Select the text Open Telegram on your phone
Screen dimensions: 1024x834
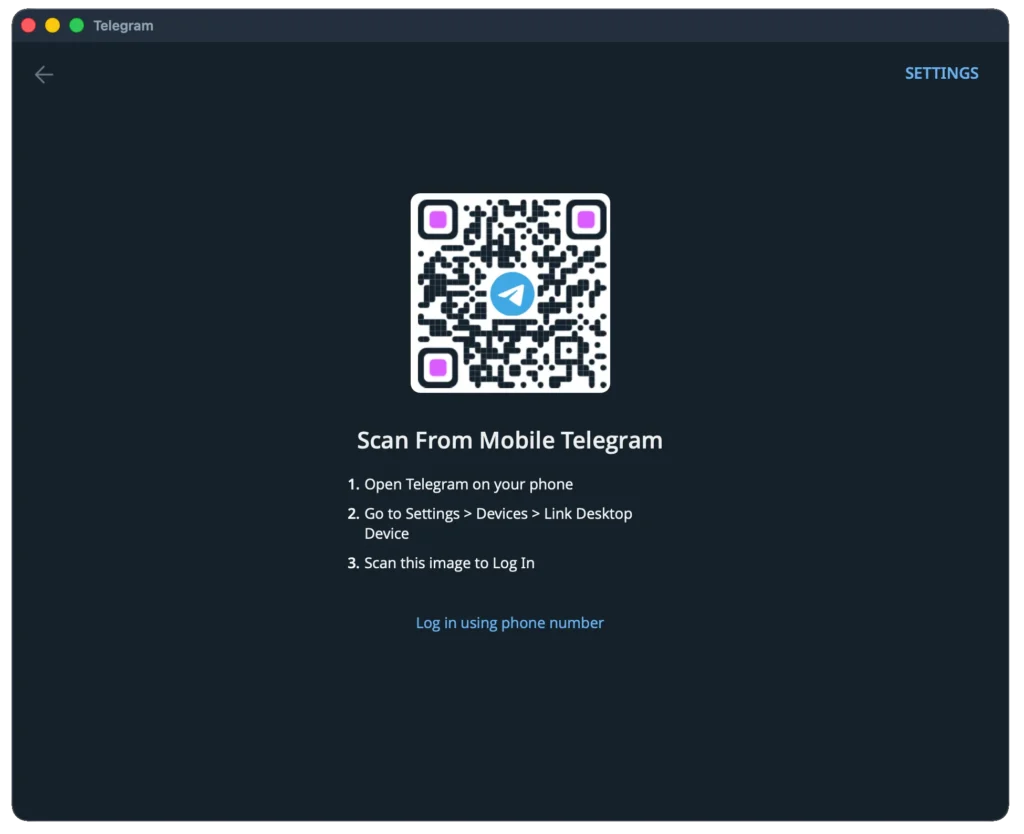[468, 484]
